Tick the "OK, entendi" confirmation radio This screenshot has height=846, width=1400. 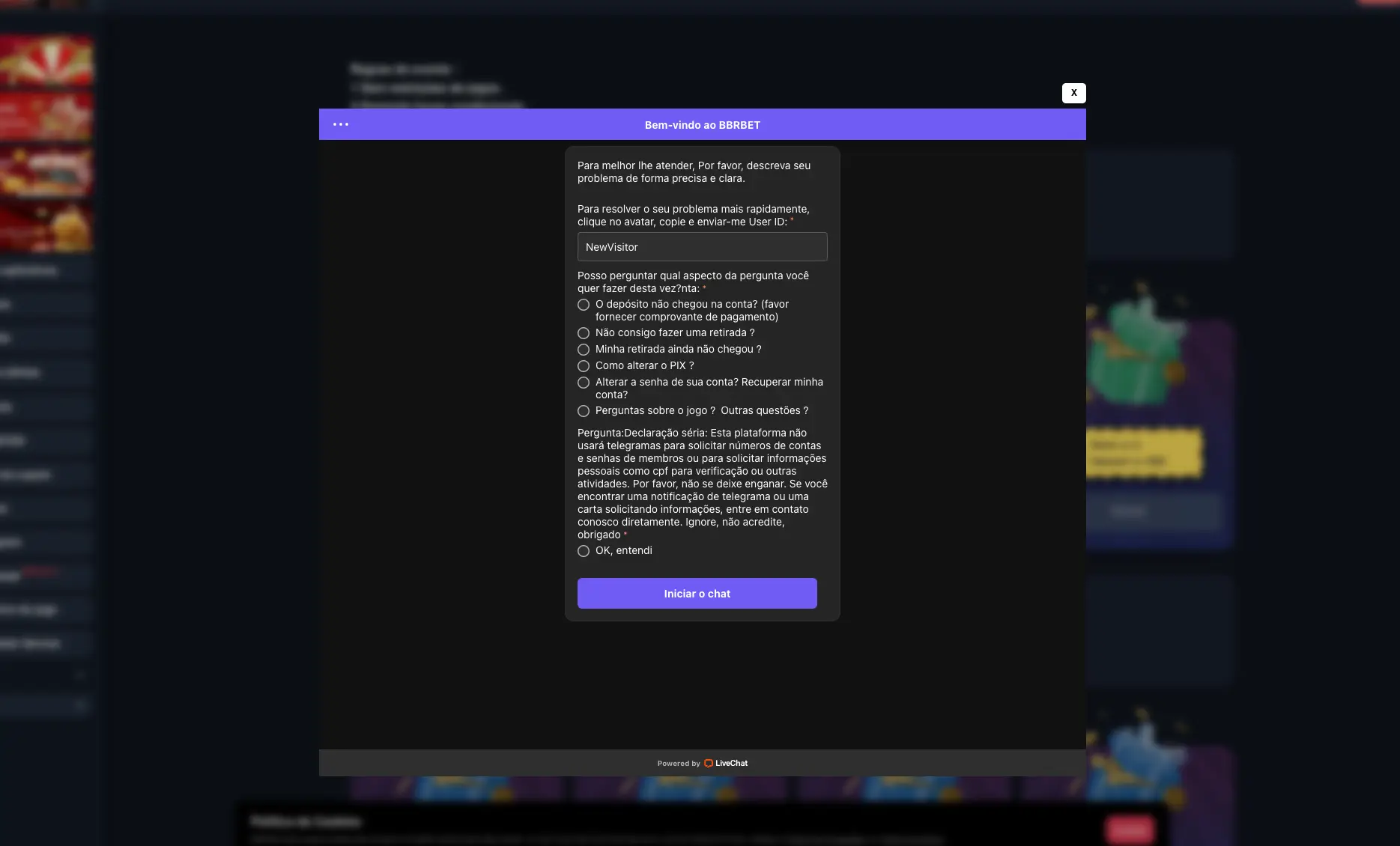click(x=584, y=551)
